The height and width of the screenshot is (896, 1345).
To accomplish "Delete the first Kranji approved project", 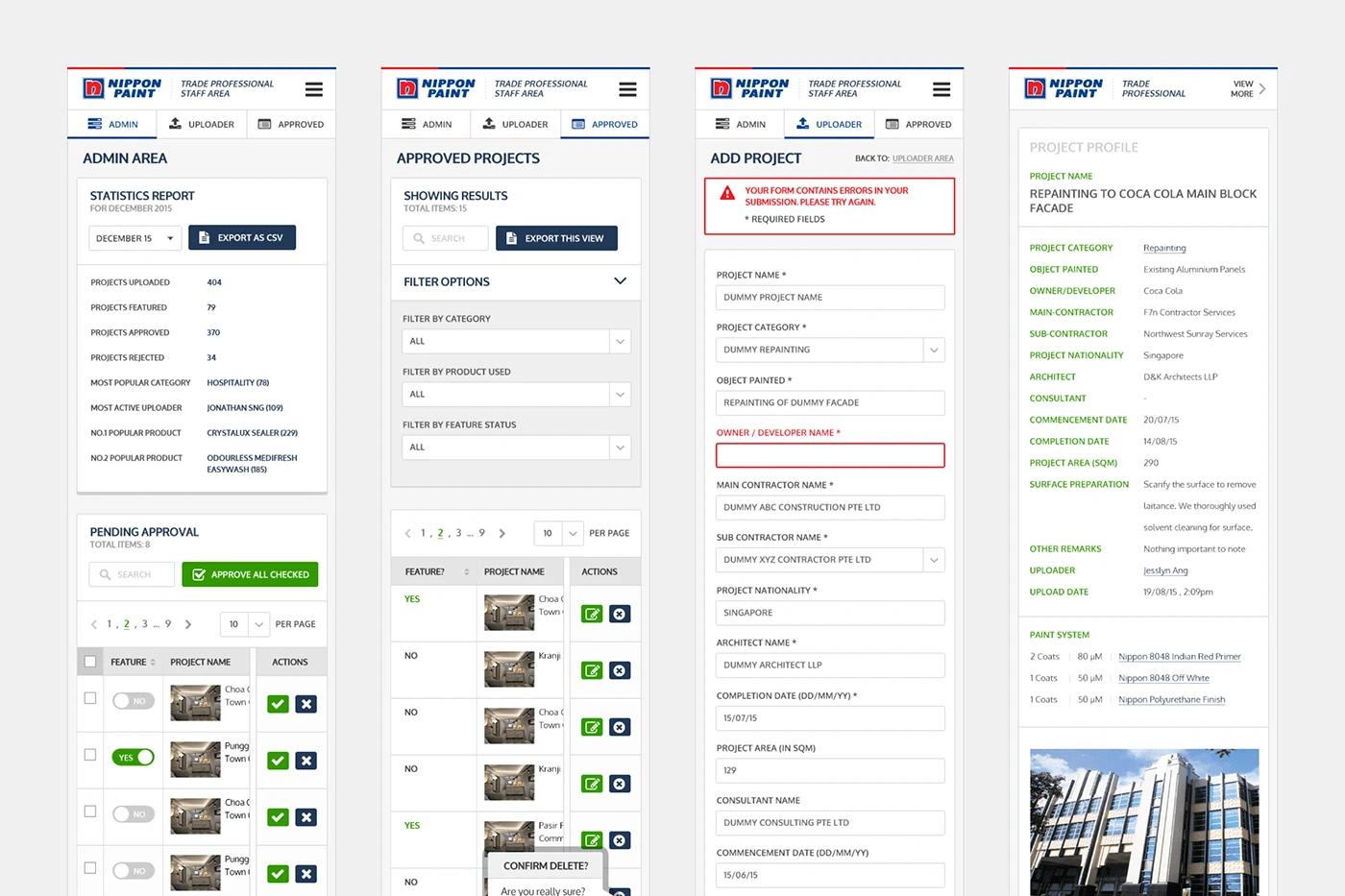I will 620,670.
